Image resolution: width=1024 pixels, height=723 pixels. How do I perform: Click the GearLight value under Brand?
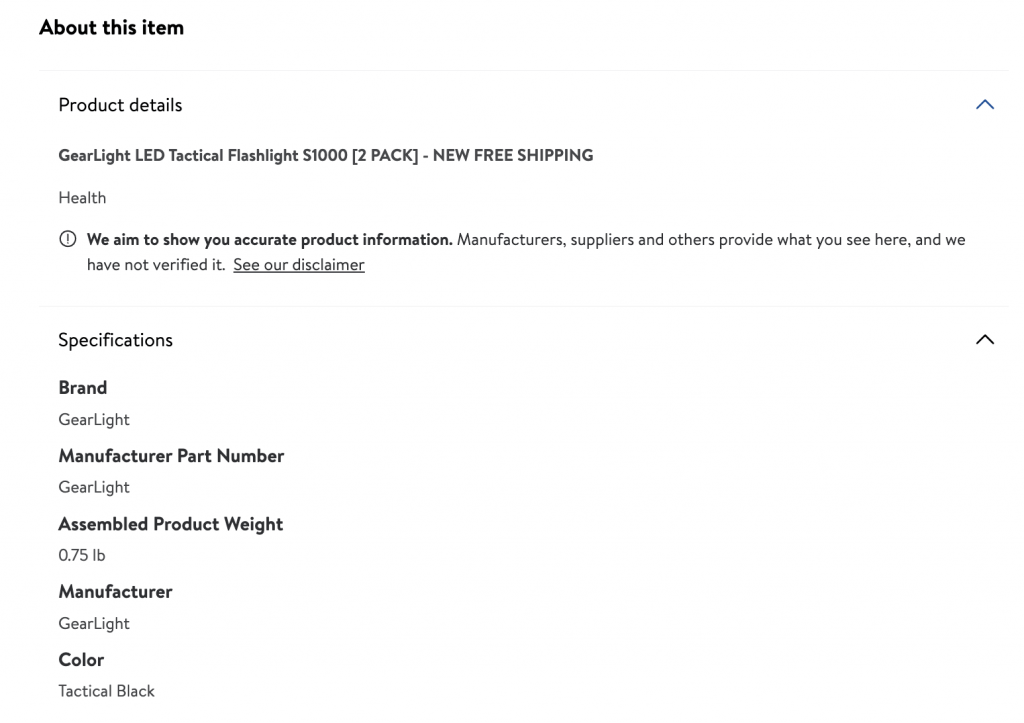[x=94, y=420]
